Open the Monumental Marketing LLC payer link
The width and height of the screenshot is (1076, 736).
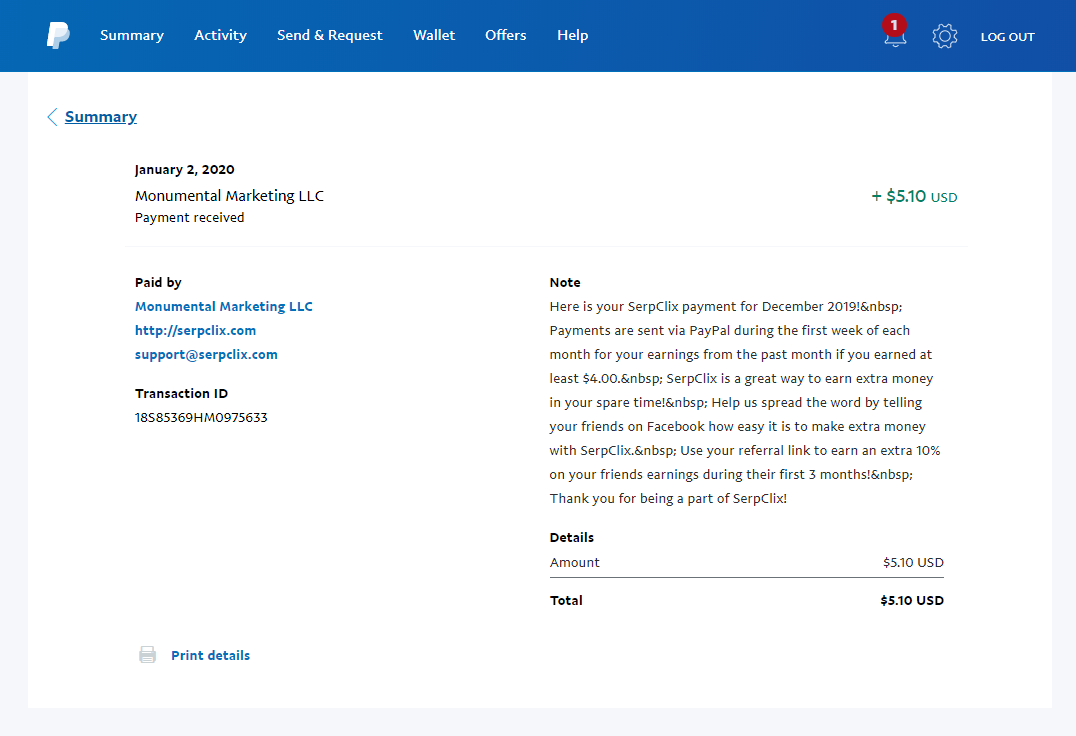[x=224, y=306]
